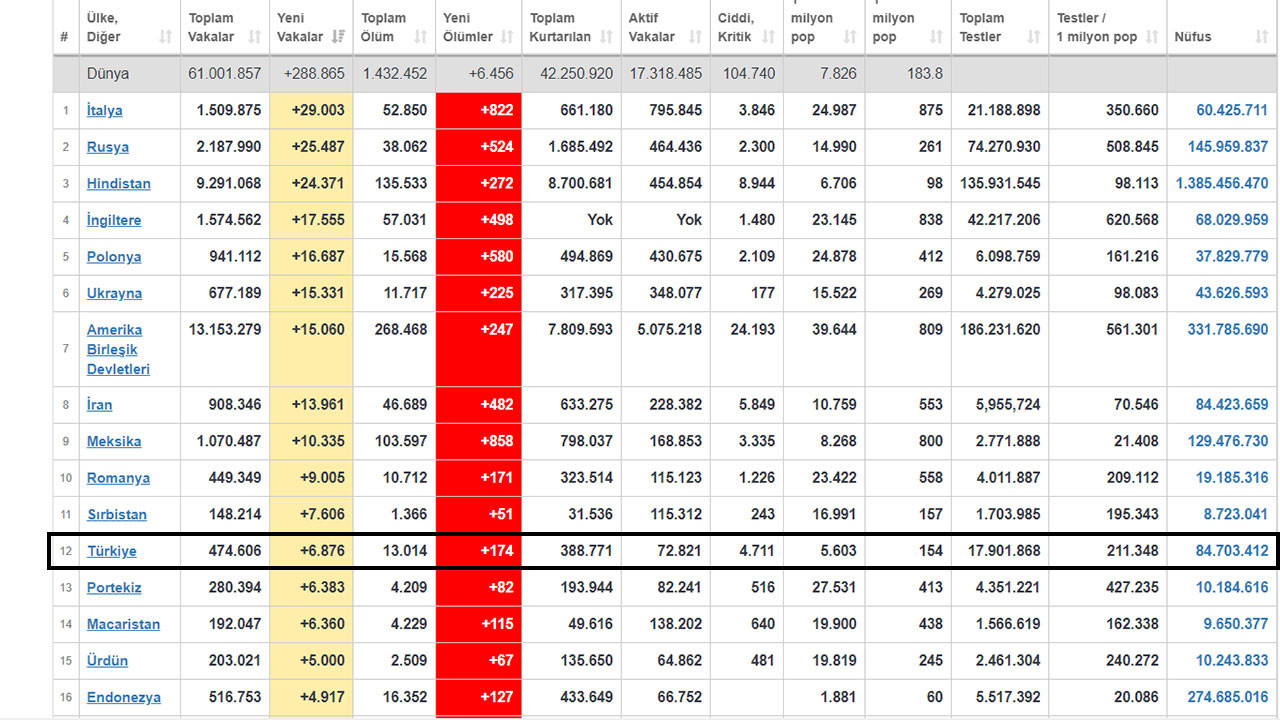Sort by the Ülke, Diğer column arrows
1280x720 pixels.
coord(165,37)
